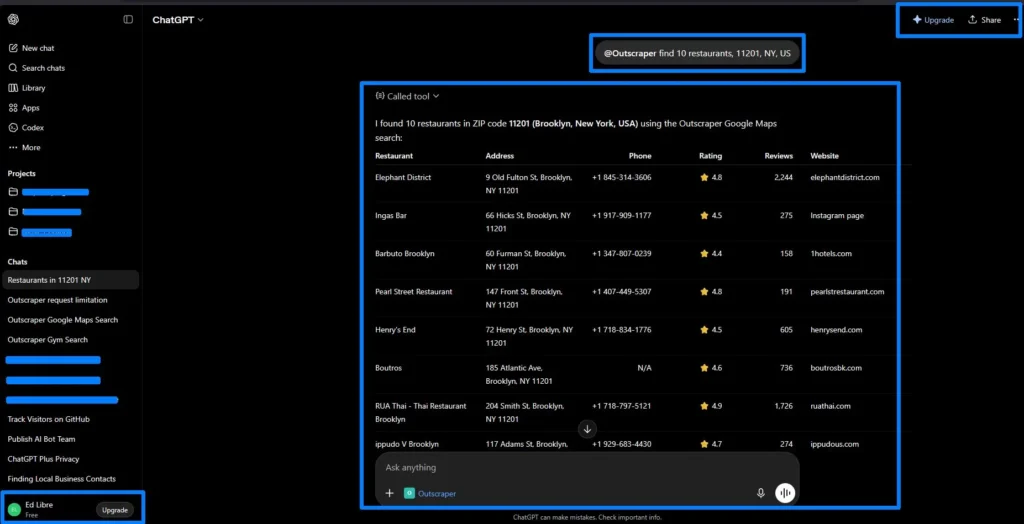Open the second project folder
Viewport: 1024px width, 524px height.
click(45, 212)
